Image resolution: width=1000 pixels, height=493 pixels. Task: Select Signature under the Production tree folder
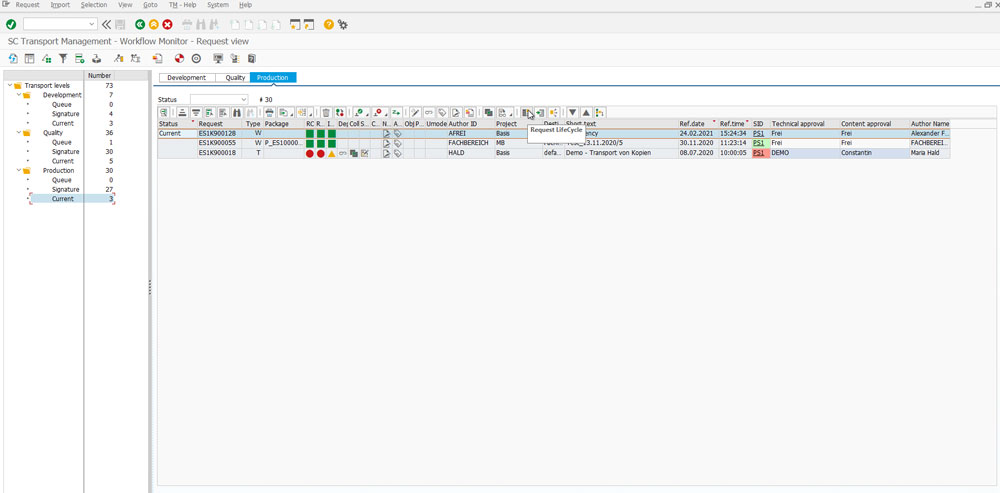66,189
